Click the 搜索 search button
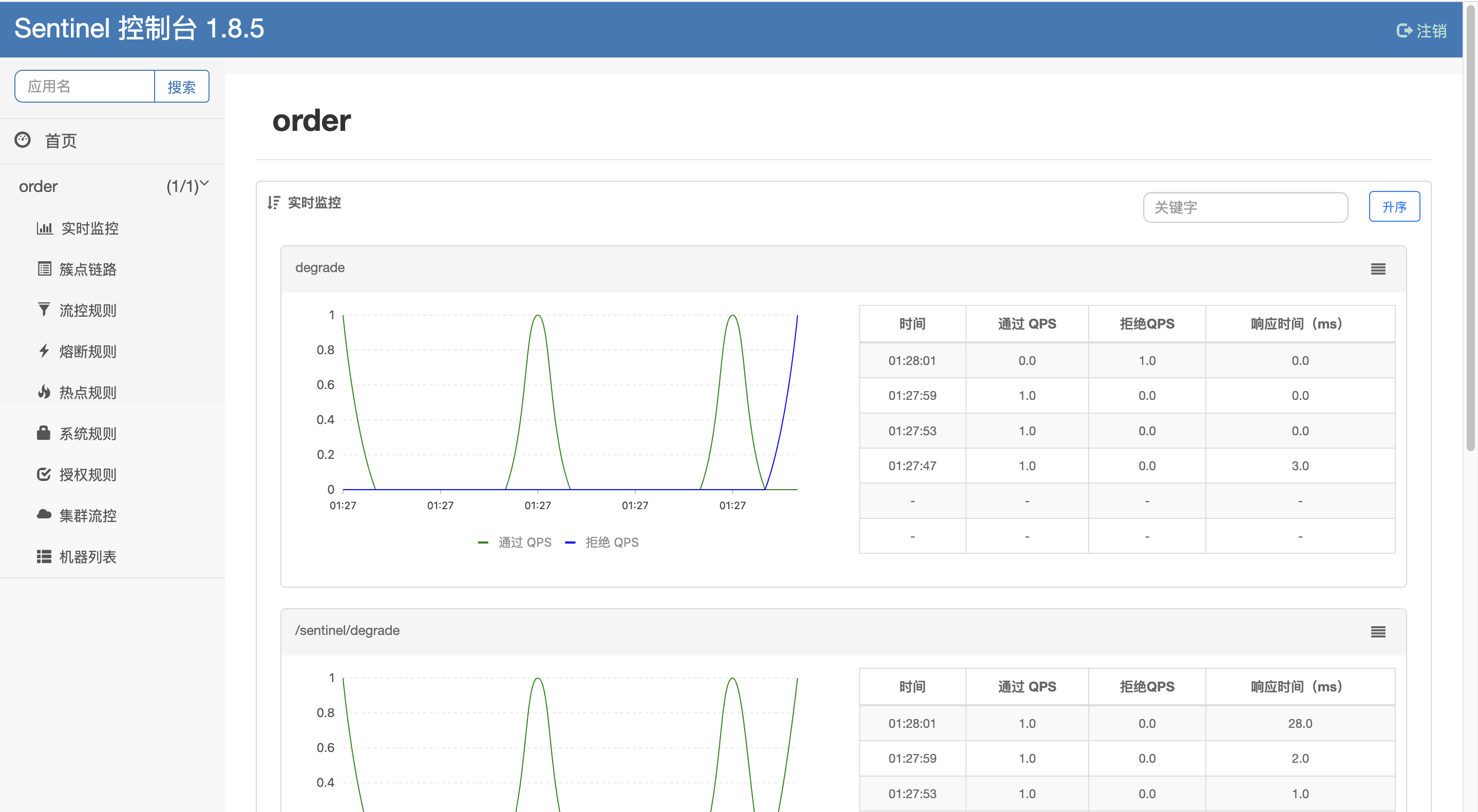 point(181,87)
